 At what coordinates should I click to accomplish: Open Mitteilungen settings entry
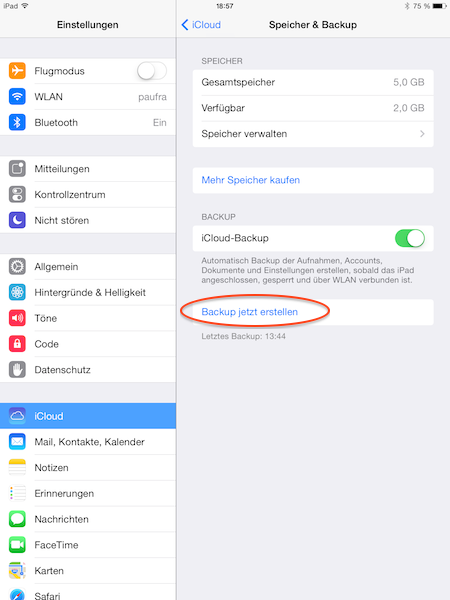88,169
